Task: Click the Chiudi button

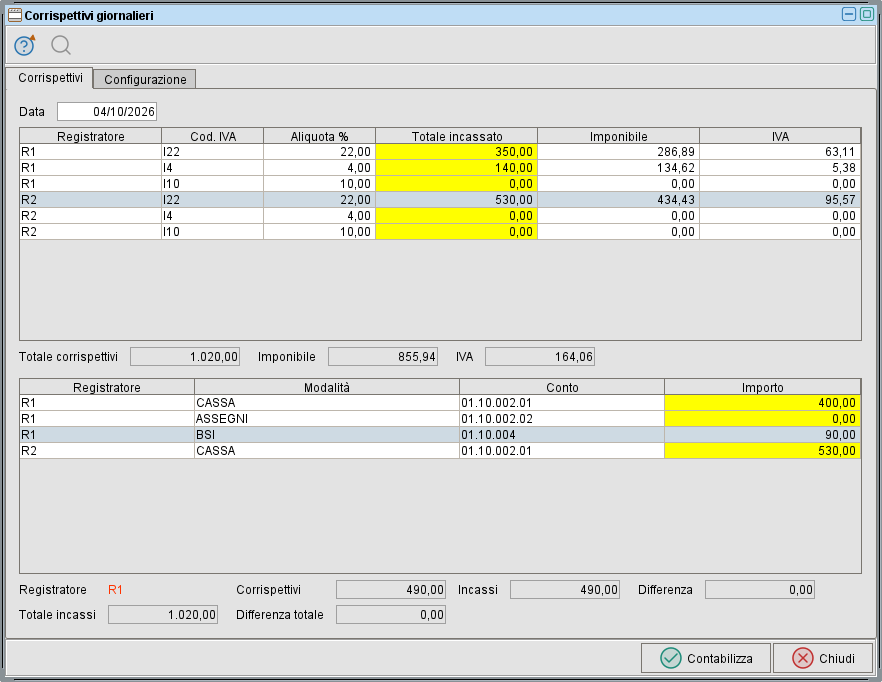Action: click(823, 658)
